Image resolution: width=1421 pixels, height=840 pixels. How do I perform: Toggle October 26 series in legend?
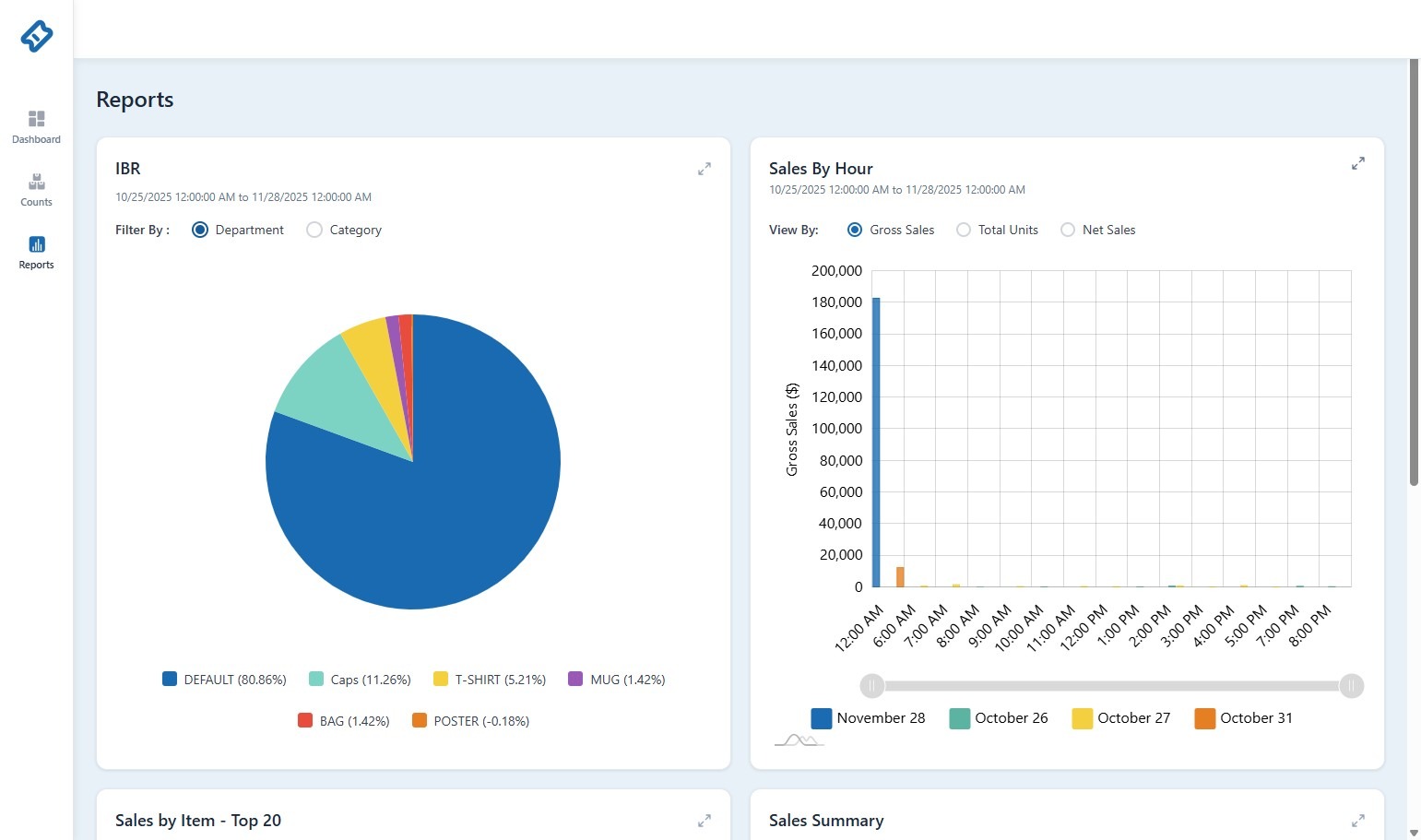click(999, 718)
